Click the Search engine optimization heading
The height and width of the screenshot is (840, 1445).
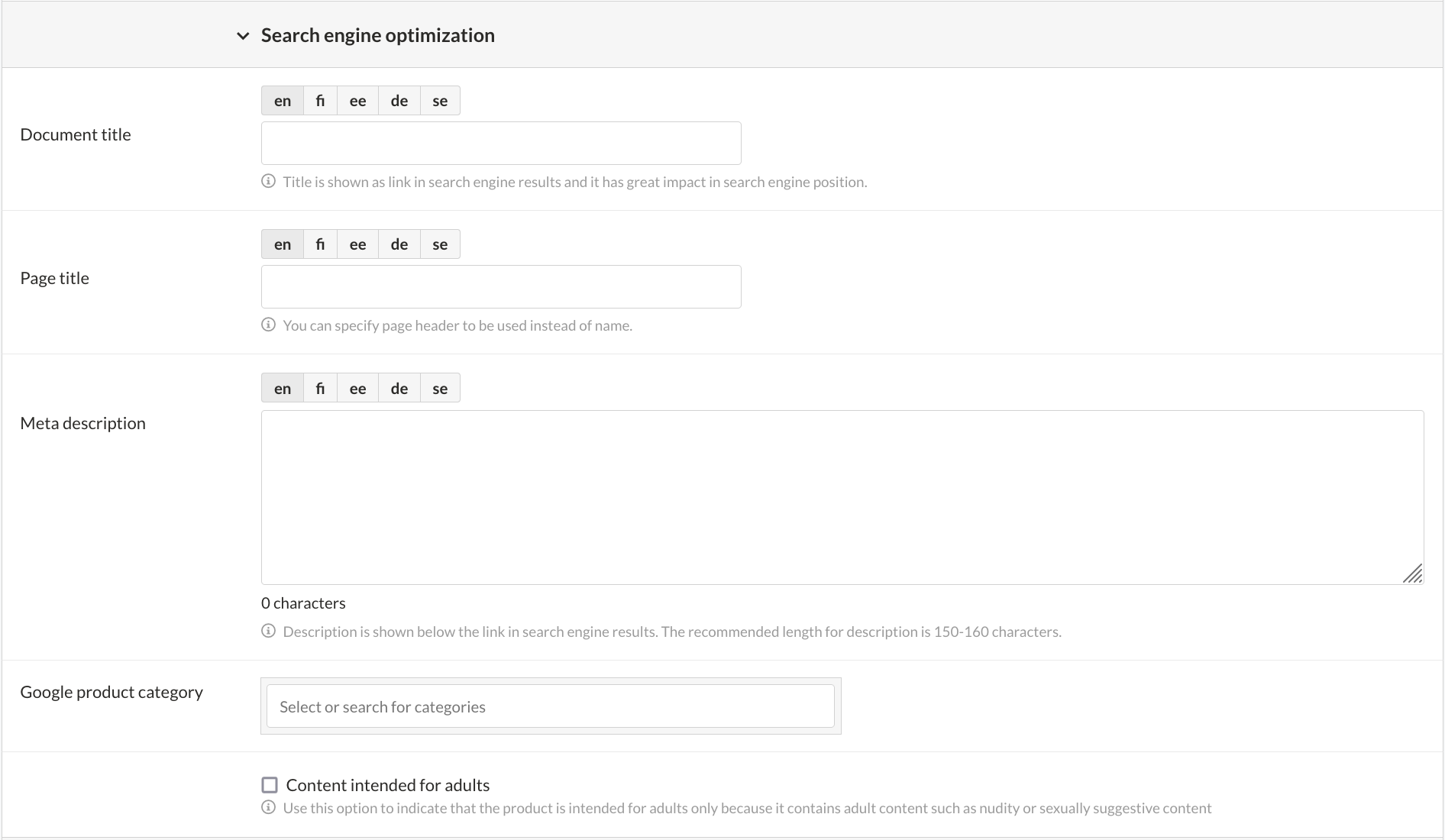pyautogui.click(x=378, y=35)
